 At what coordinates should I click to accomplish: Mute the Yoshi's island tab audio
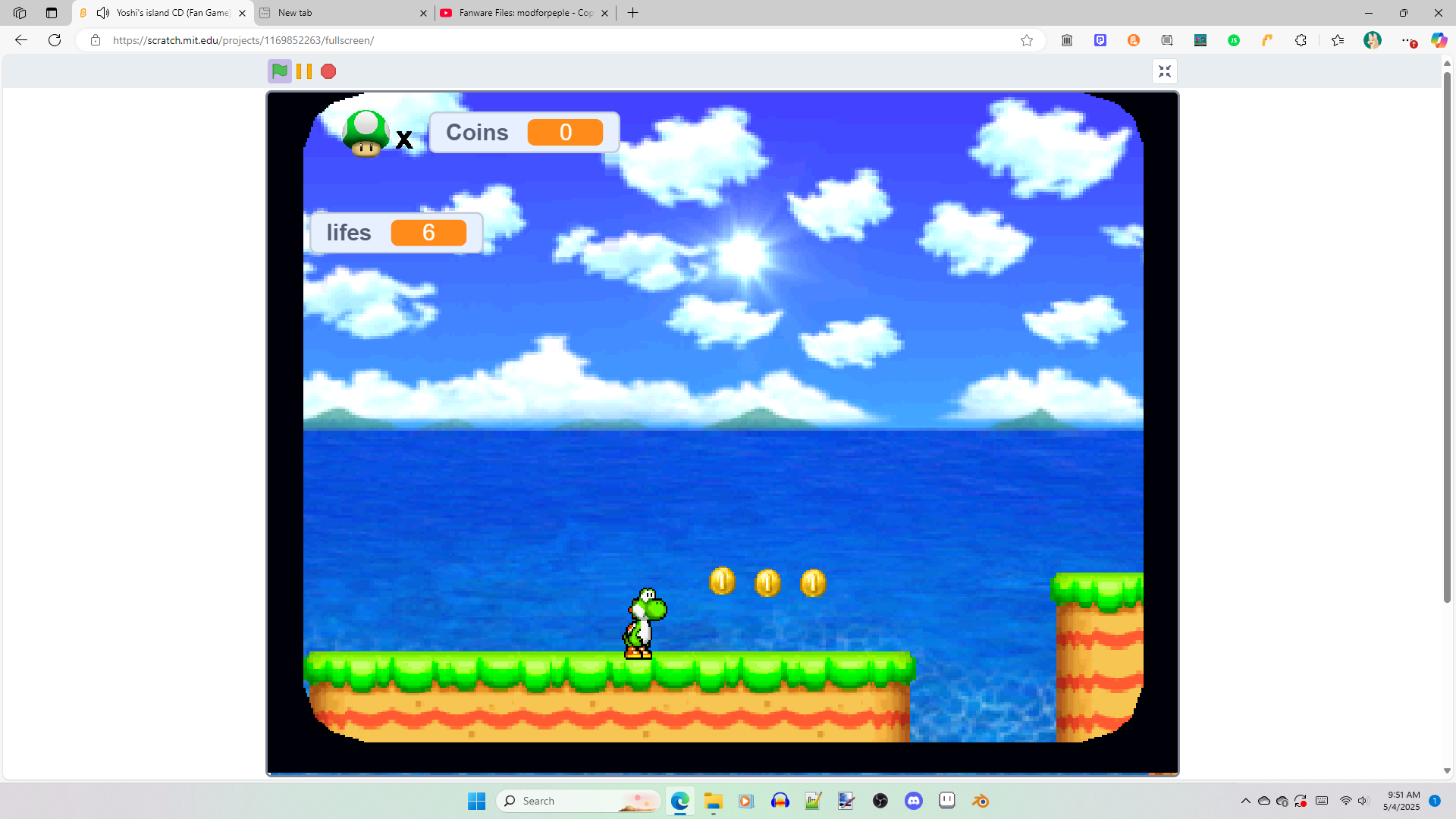coord(103,13)
